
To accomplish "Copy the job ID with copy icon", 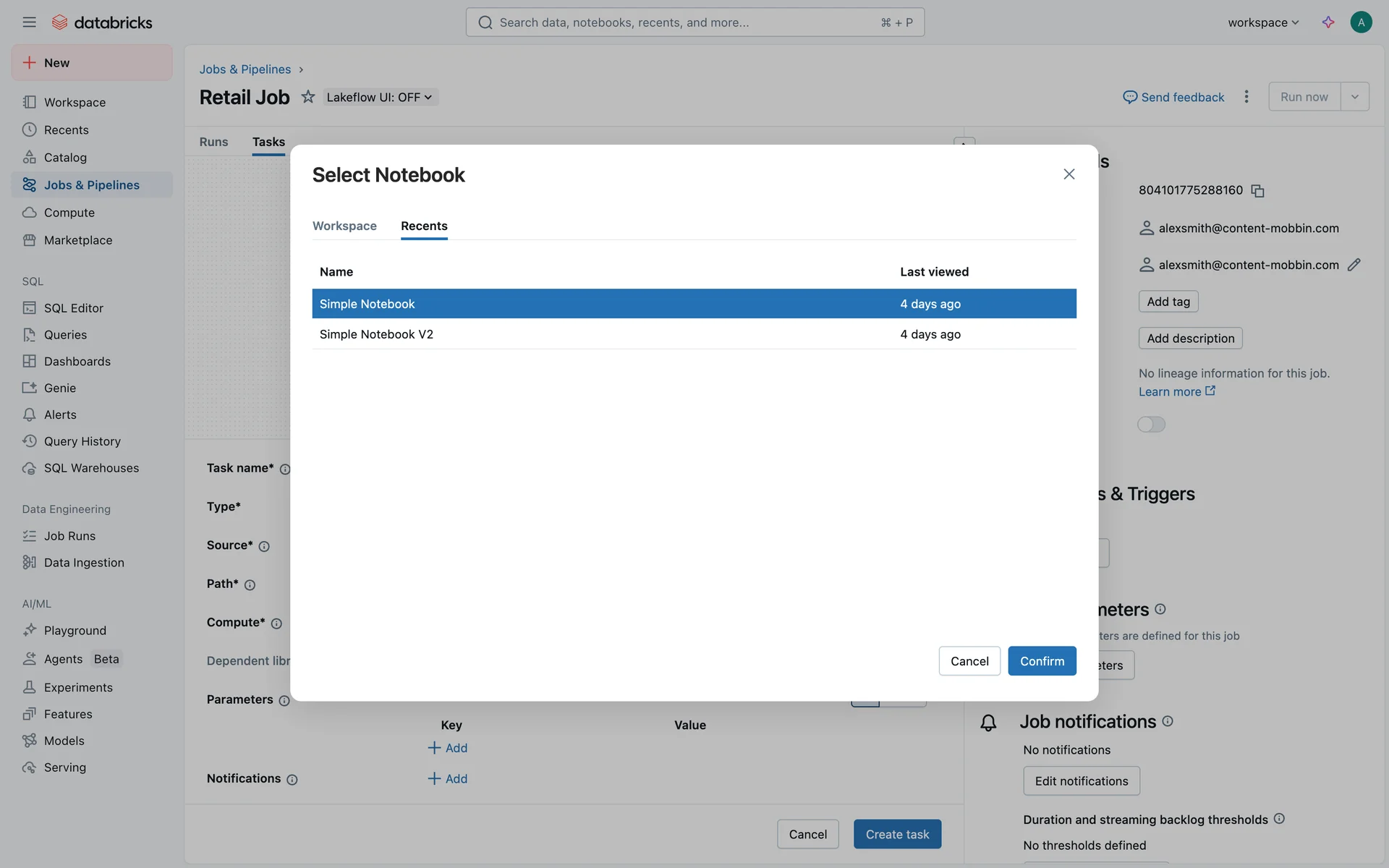I will (x=1257, y=191).
